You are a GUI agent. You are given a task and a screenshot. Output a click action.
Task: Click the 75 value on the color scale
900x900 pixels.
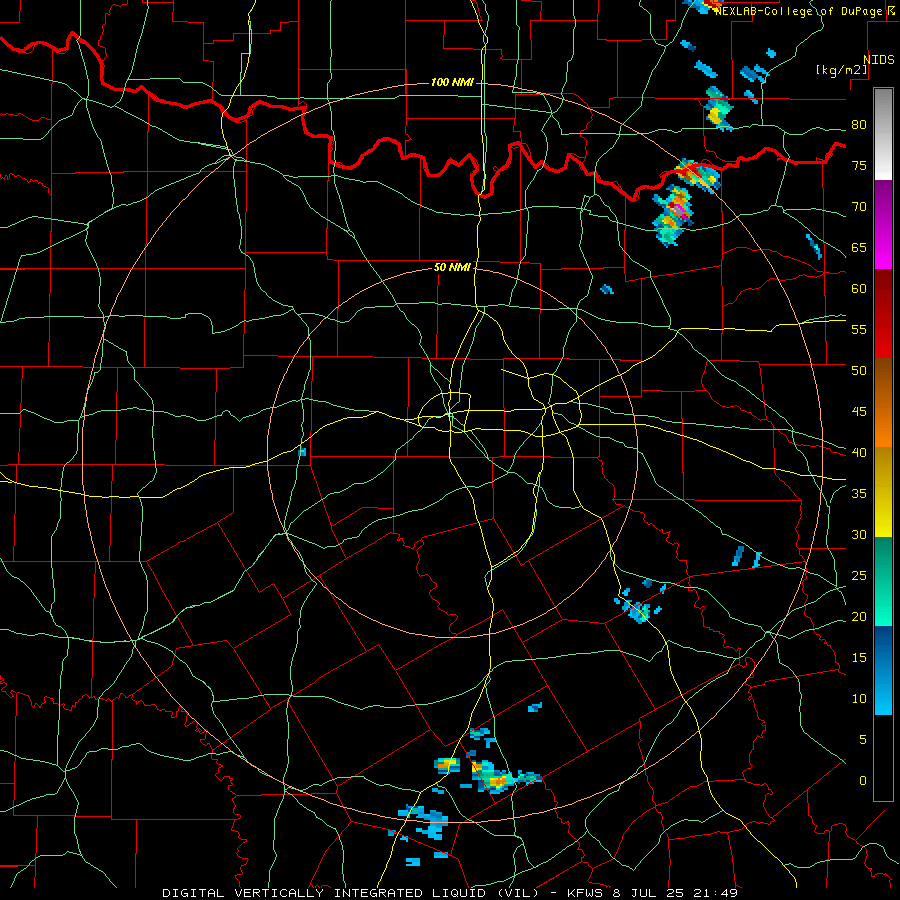tap(859, 165)
